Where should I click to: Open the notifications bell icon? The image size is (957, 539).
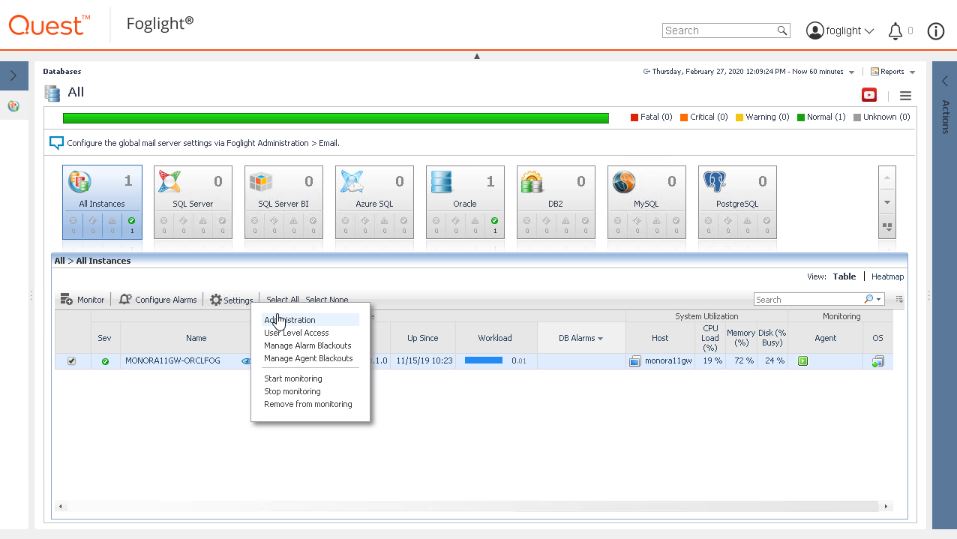895,31
